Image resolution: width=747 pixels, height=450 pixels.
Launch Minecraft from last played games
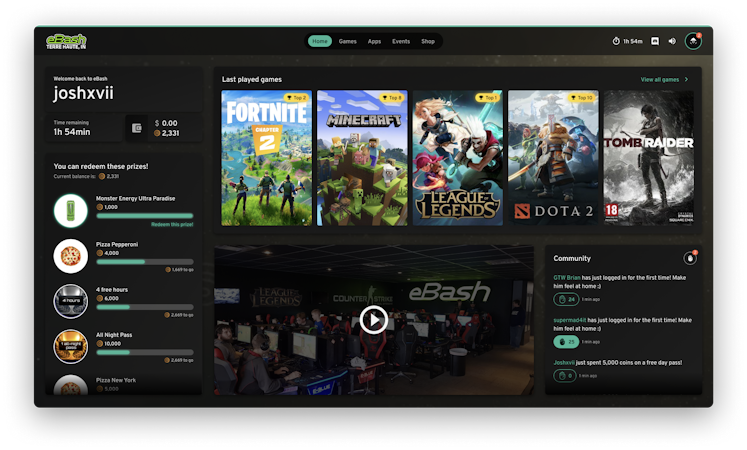pos(362,158)
